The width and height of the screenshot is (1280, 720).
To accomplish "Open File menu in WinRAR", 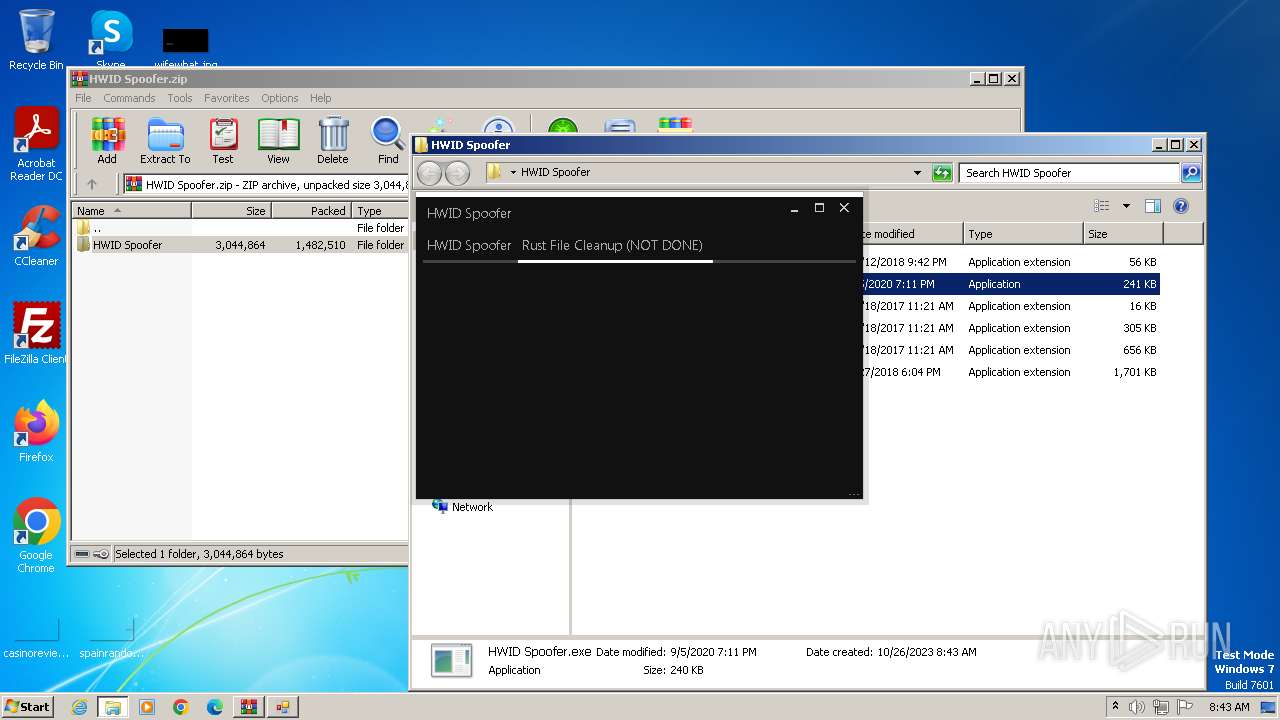I will [83, 98].
